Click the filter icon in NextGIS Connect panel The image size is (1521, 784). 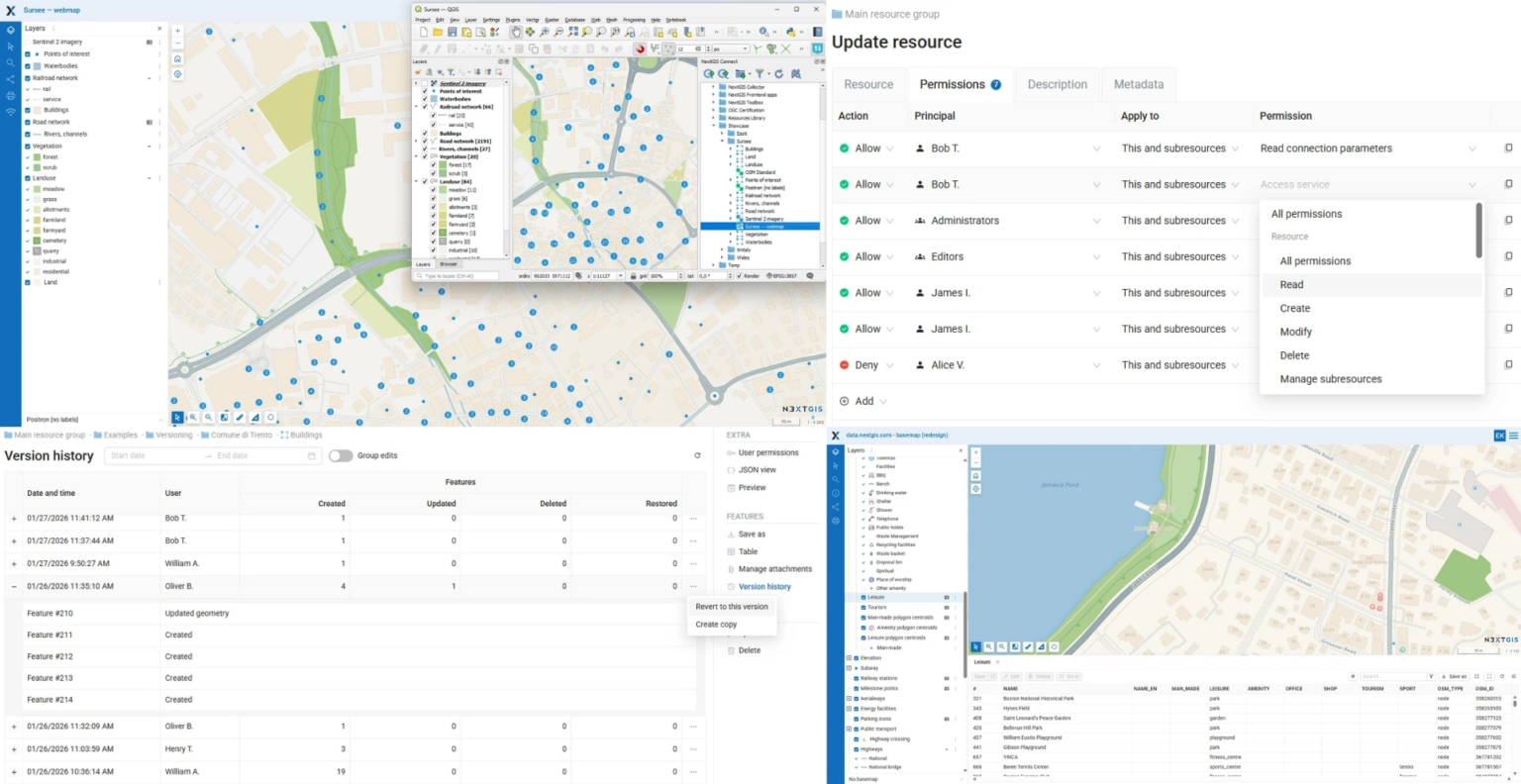tap(760, 73)
